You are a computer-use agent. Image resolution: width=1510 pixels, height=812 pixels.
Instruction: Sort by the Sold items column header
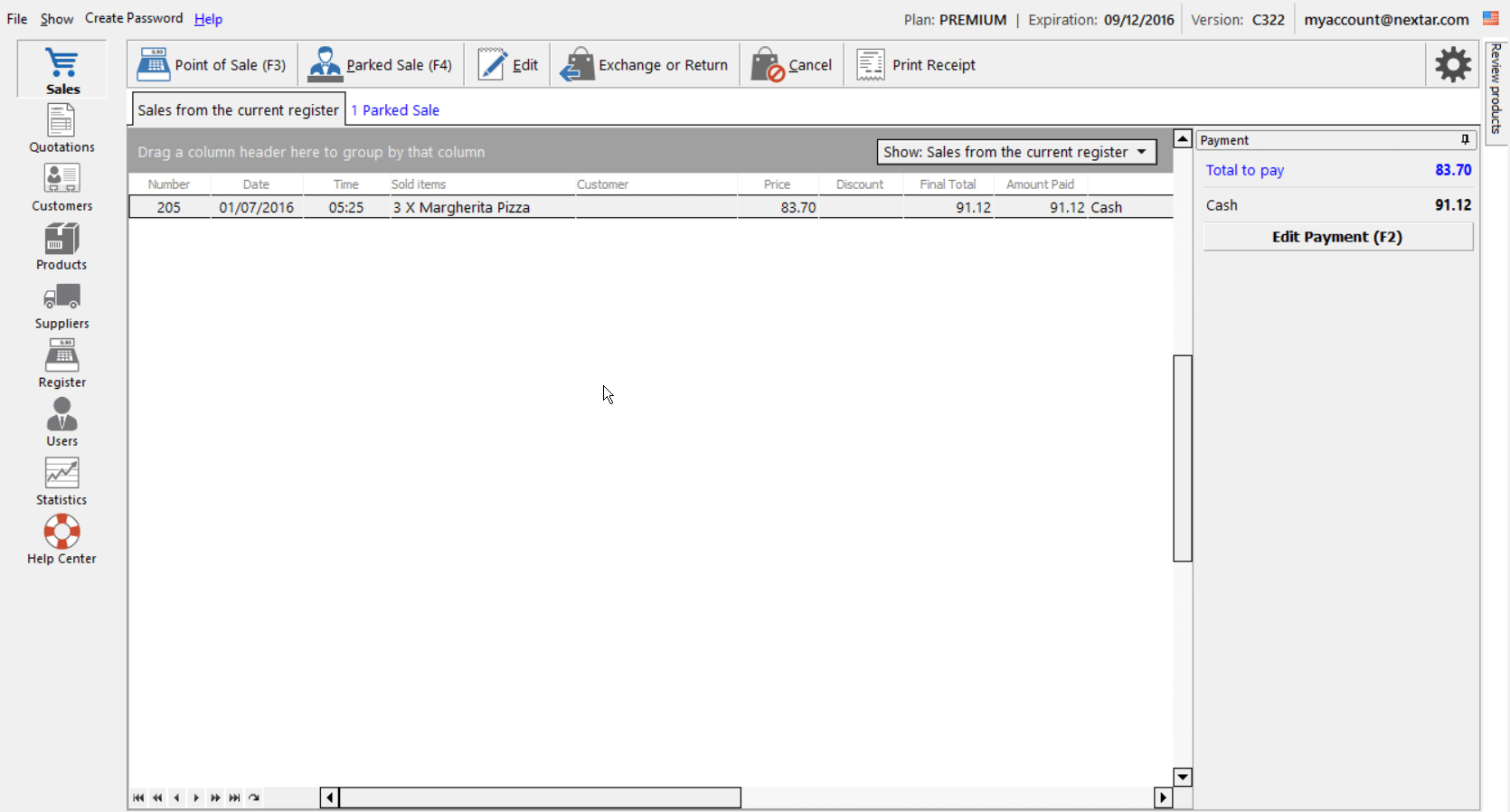[482, 184]
